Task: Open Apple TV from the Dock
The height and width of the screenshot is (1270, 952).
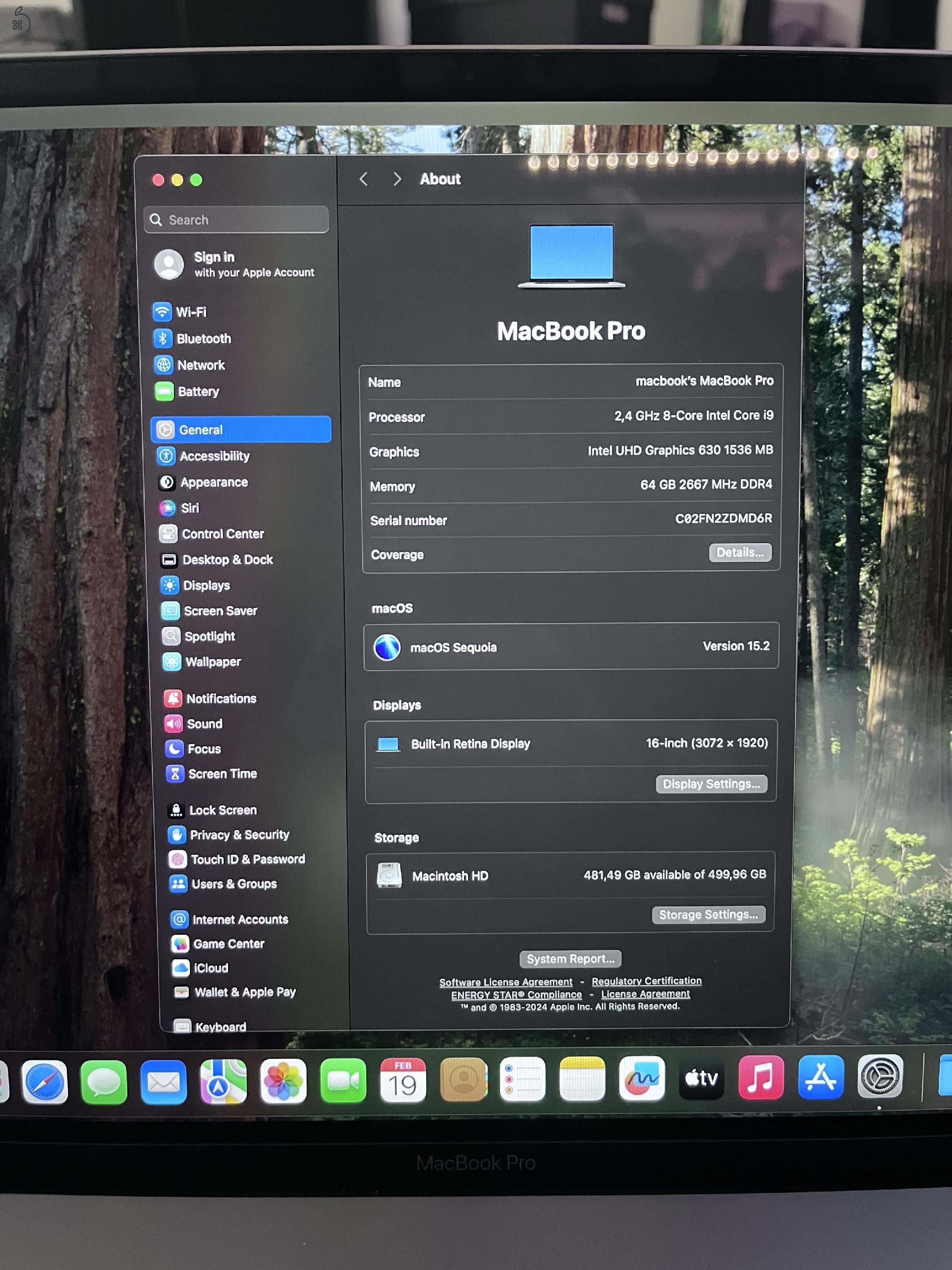Action: [701, 1078]
